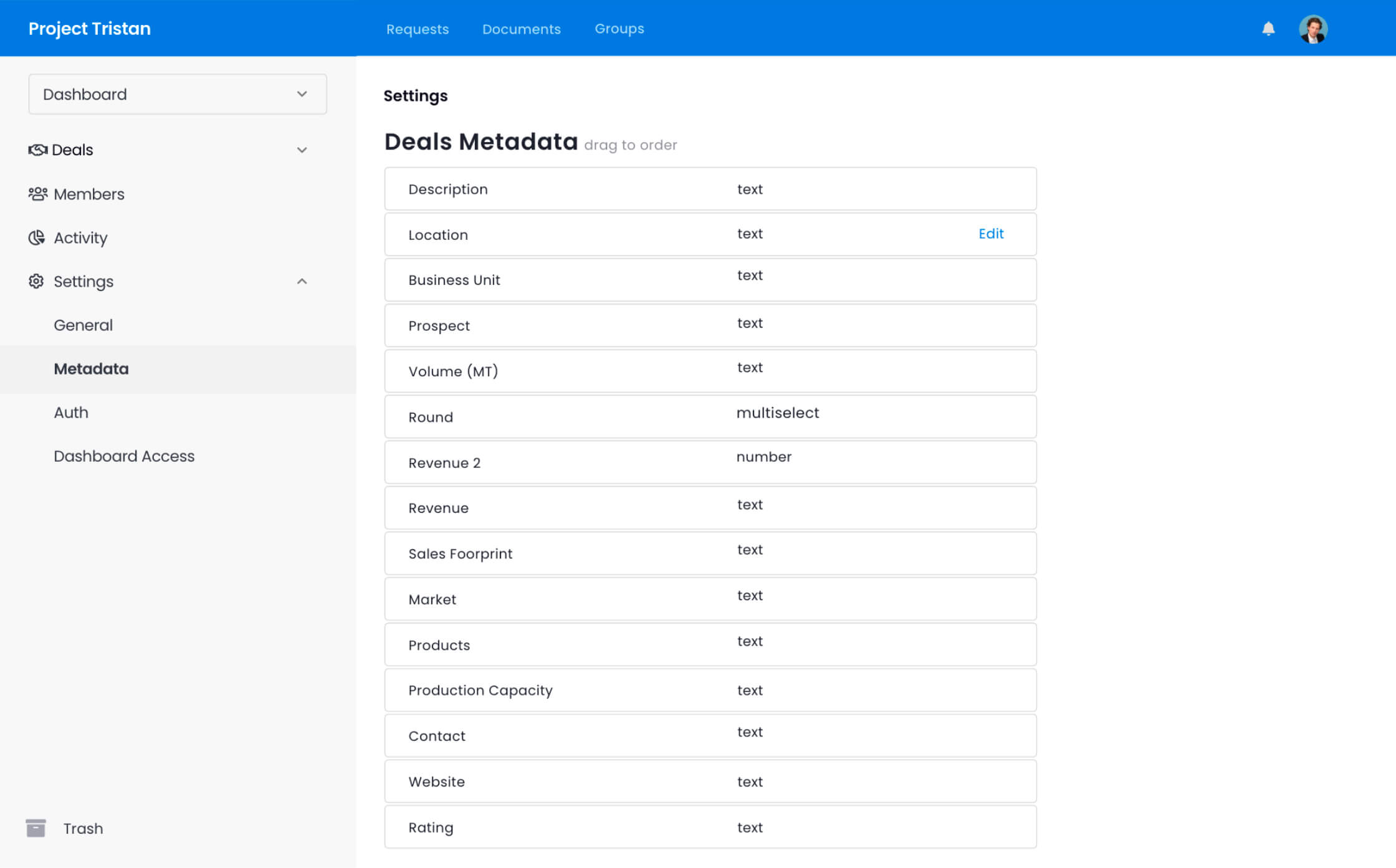Open General settings sub-item
Viewport: 1396px width, 868px height.
(83, 325)
